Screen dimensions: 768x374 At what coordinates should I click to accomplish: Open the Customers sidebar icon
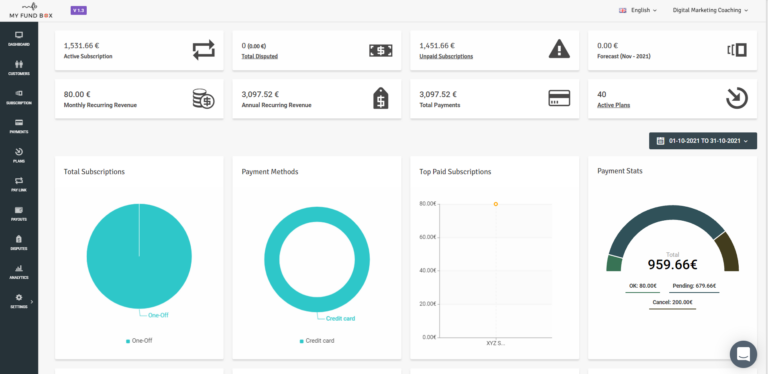click(x=19, y=64)
